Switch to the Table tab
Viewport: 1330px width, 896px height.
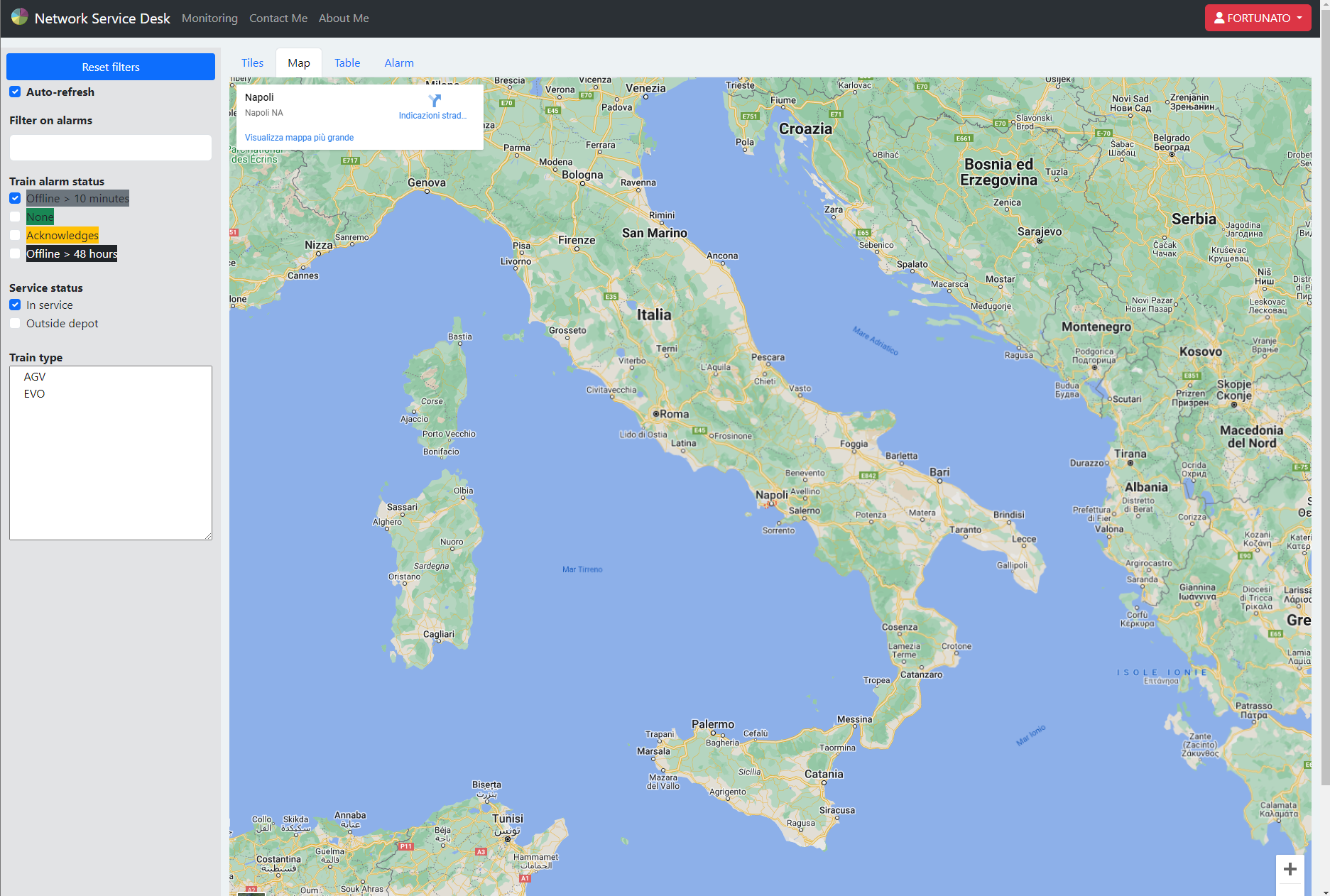coord(347,63)
